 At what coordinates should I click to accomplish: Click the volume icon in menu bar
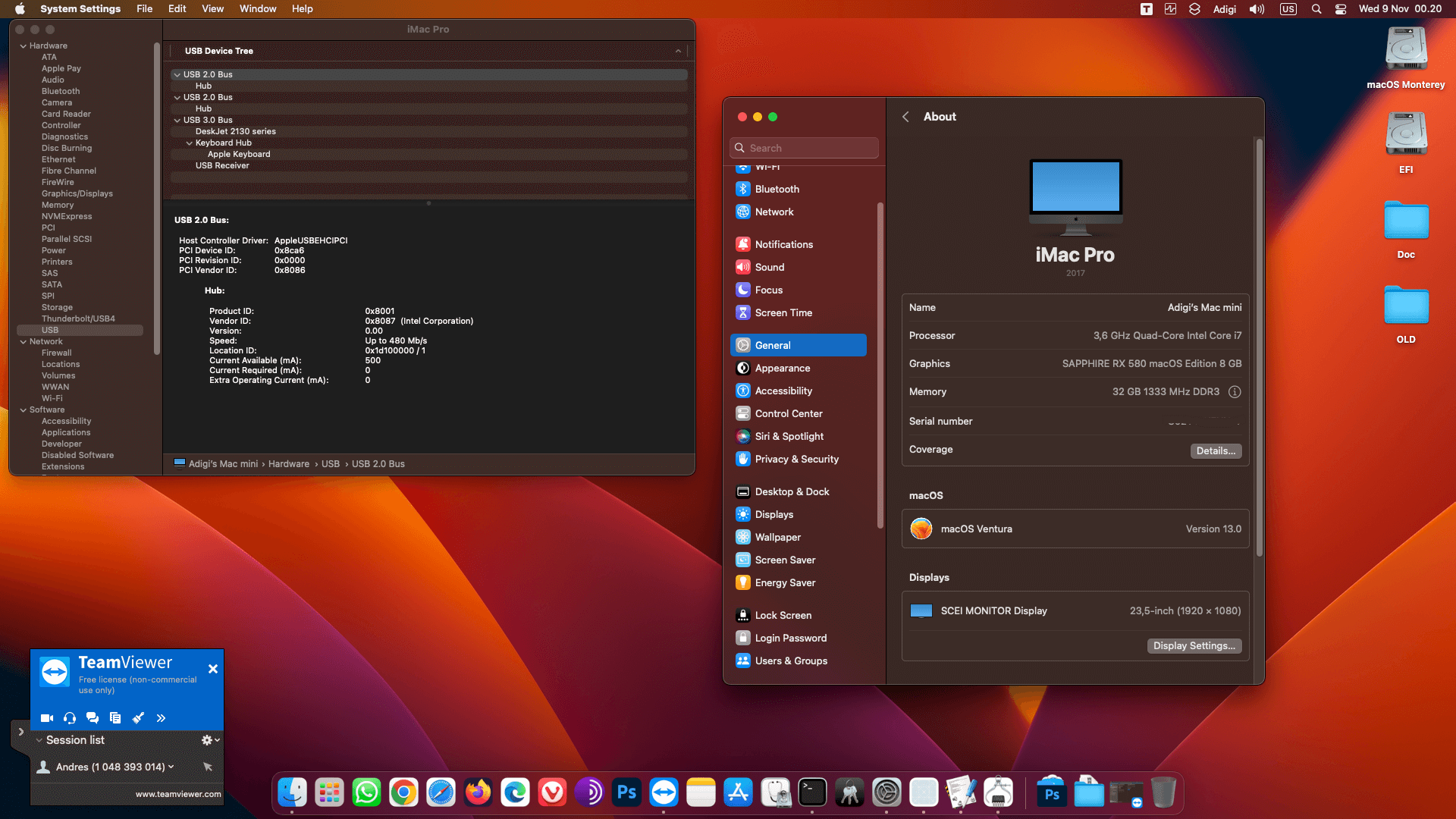point(1257,9)
